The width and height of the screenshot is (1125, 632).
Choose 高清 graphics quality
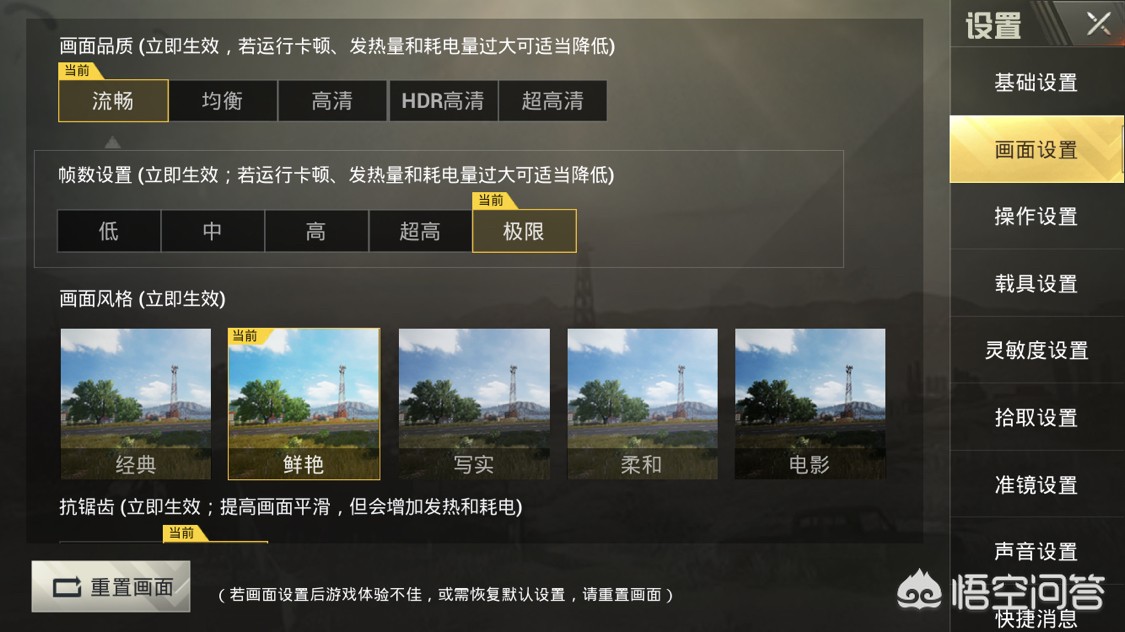click(332, 100)
